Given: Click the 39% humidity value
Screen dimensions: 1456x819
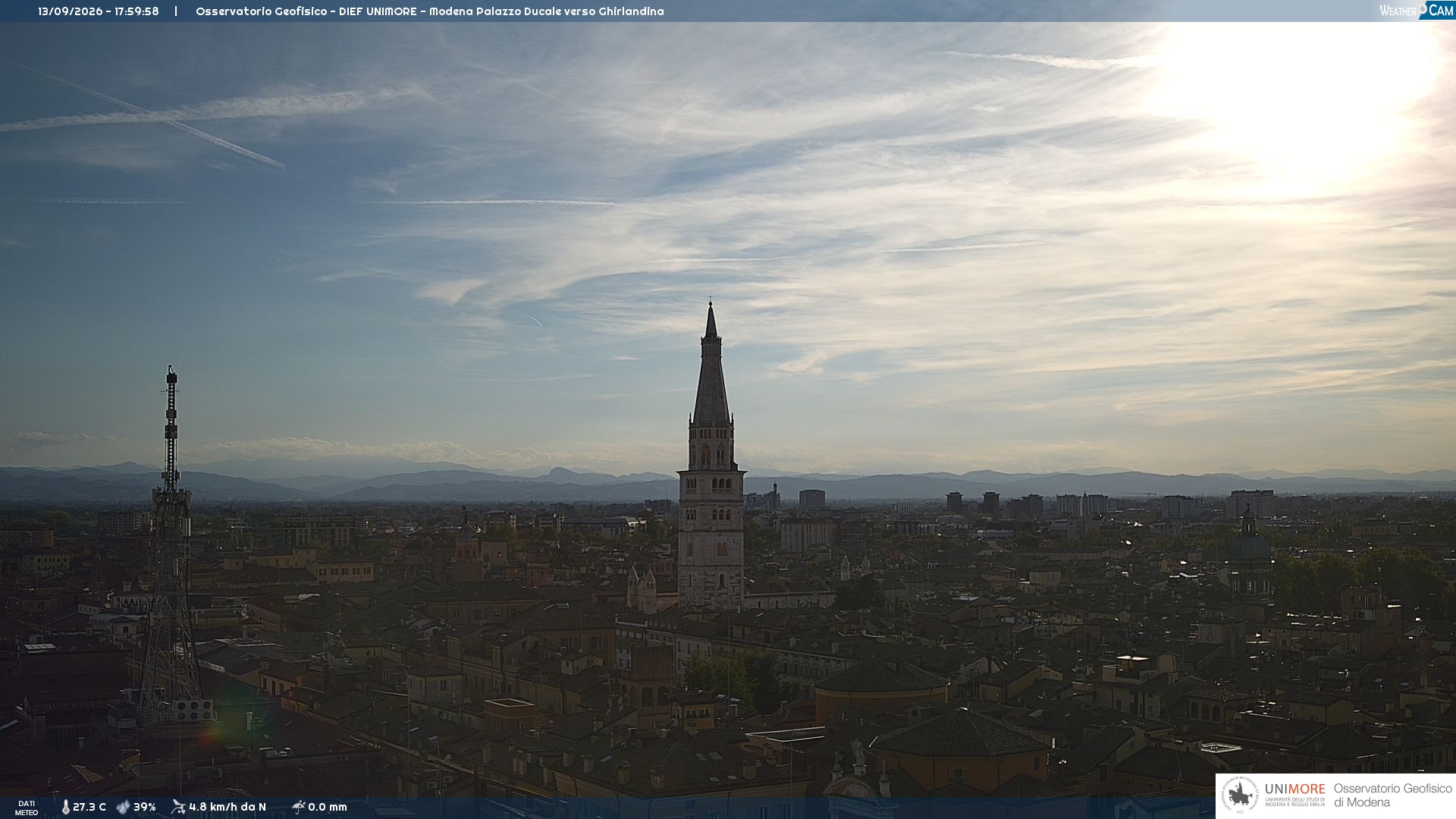Looking at the screenshot, I should 145,808.
